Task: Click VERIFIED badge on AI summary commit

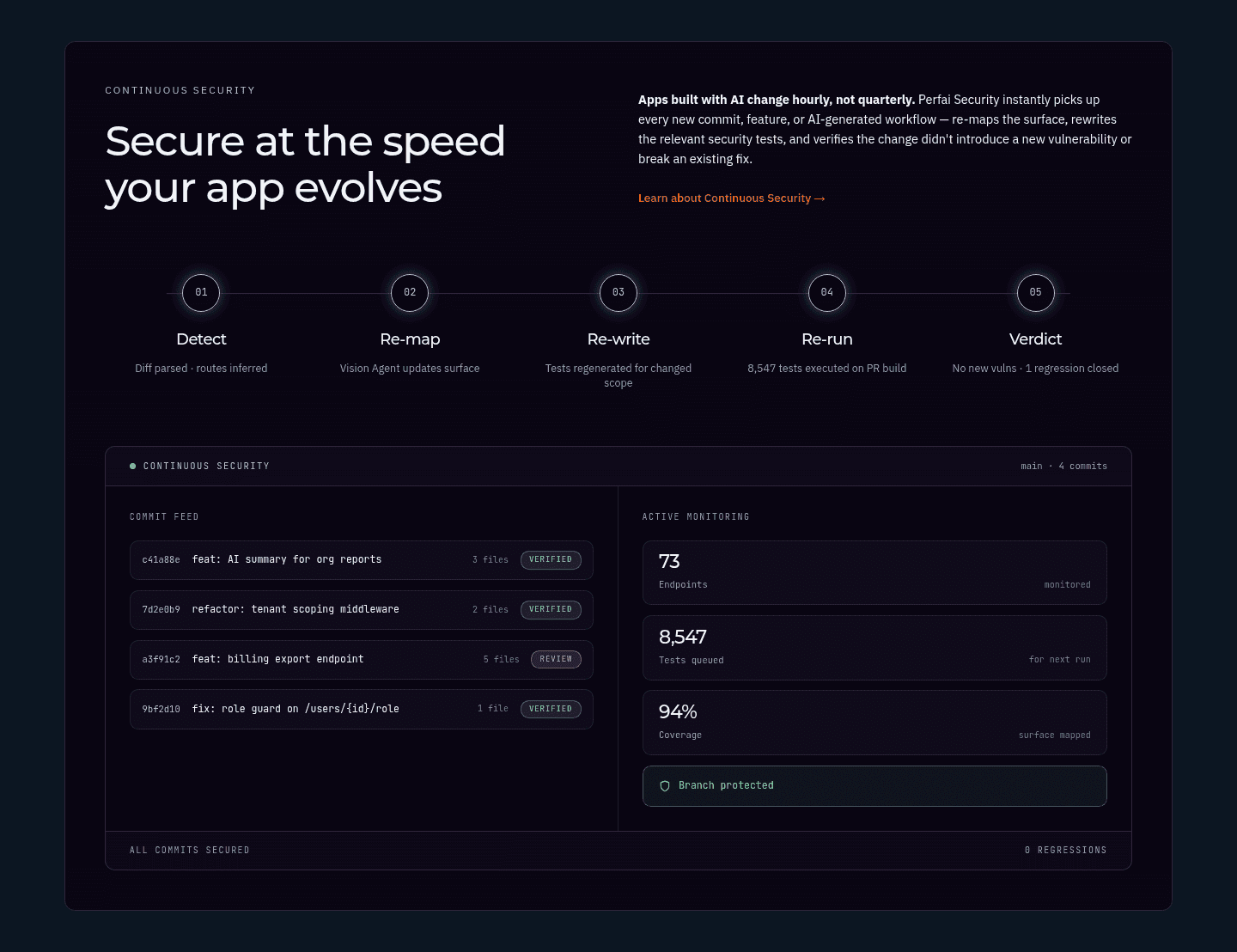Action: pos(551,560)
